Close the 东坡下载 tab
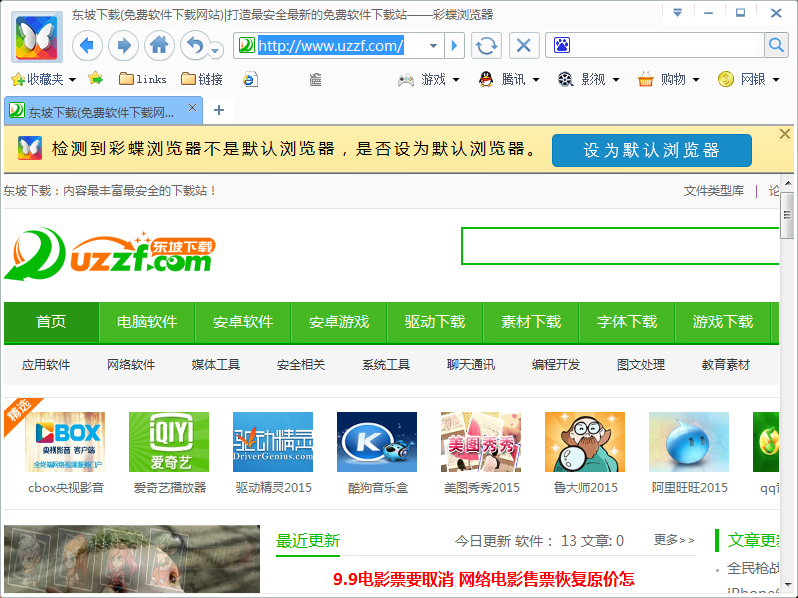 (x=192, y=108)
